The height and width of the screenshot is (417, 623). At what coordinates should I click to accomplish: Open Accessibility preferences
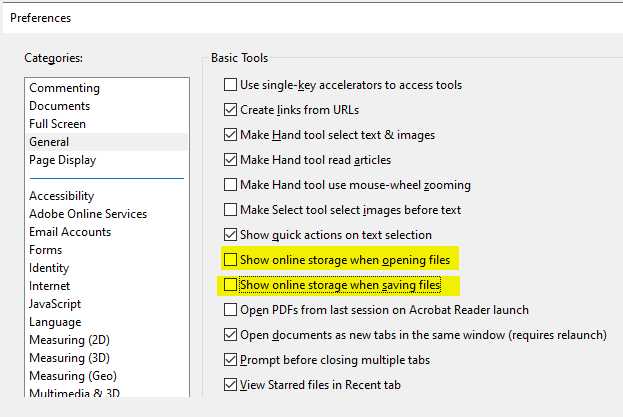point(61,196)
